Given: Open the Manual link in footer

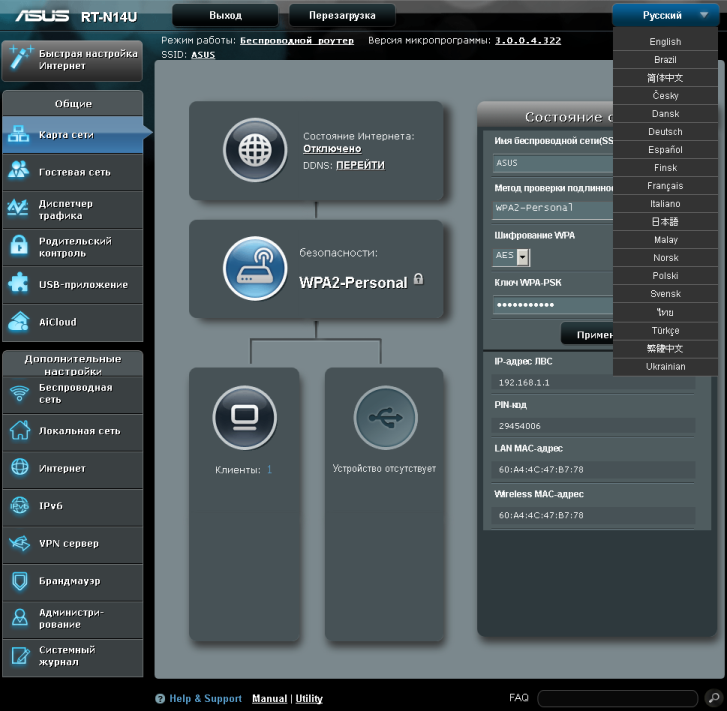Looking at the screenshot, I should [x=269, y=698].
